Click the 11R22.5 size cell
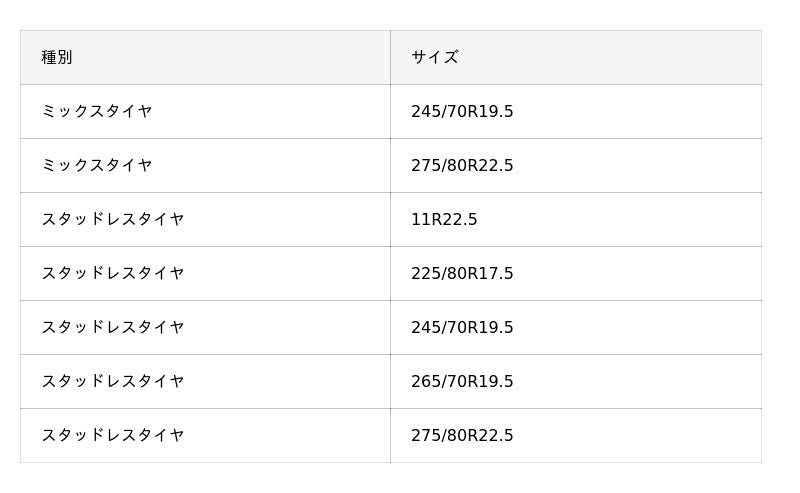The width and height of the screenshot is (800, 493). [444, 219]
